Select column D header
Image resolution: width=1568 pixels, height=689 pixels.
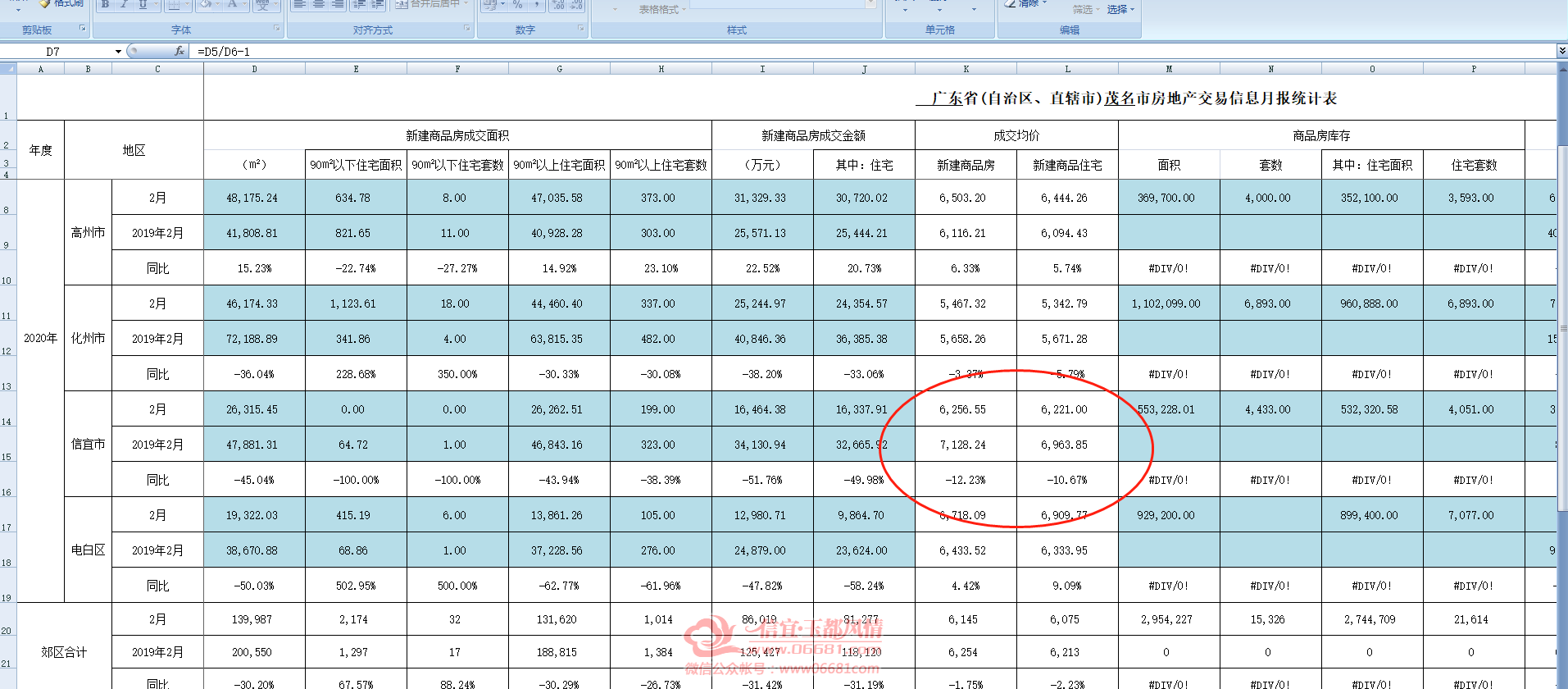(254, 69)
